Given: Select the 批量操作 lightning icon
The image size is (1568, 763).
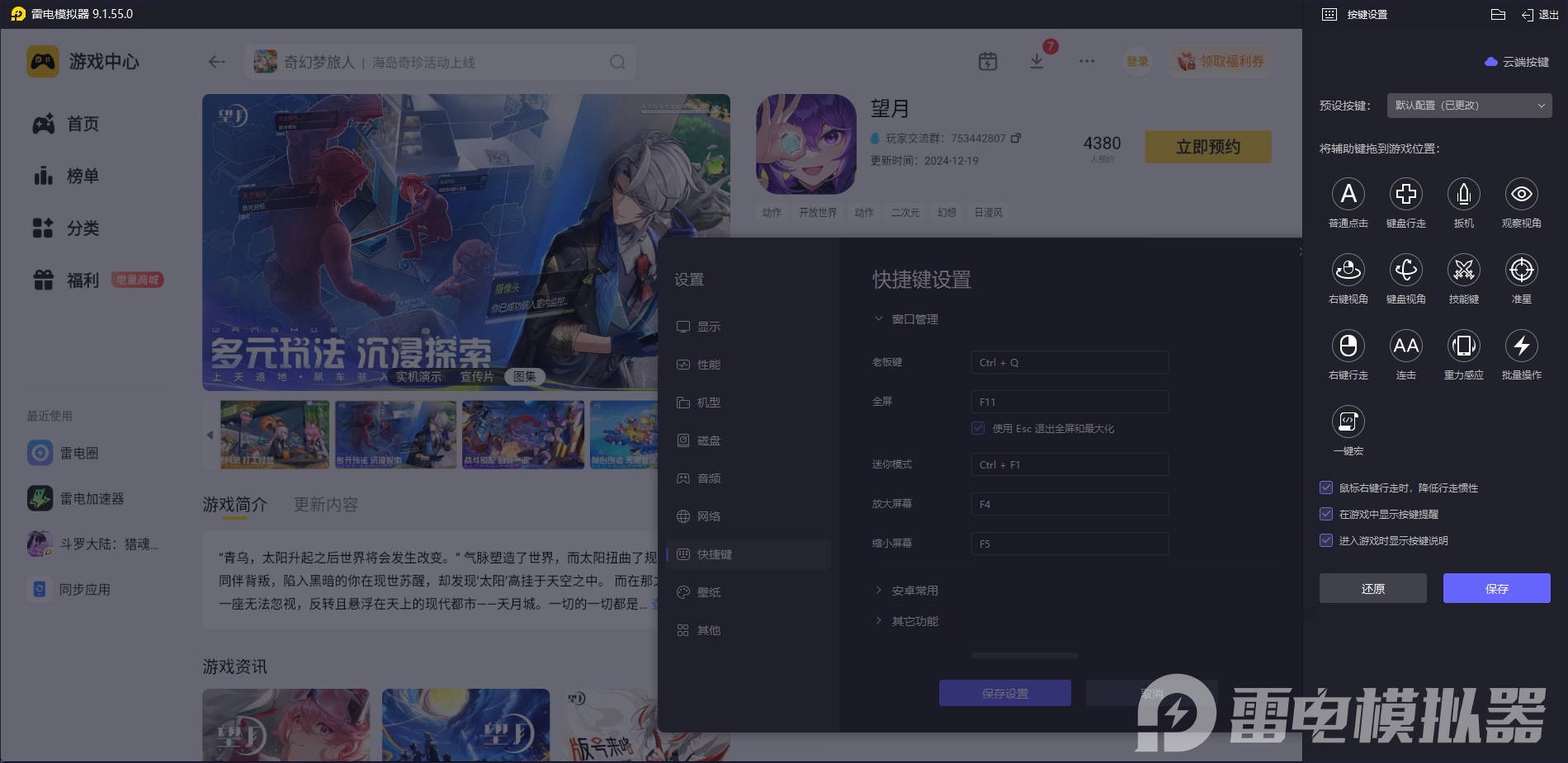Looking at the screenshot, I should pyautogui.click(x=1522, y=346).
